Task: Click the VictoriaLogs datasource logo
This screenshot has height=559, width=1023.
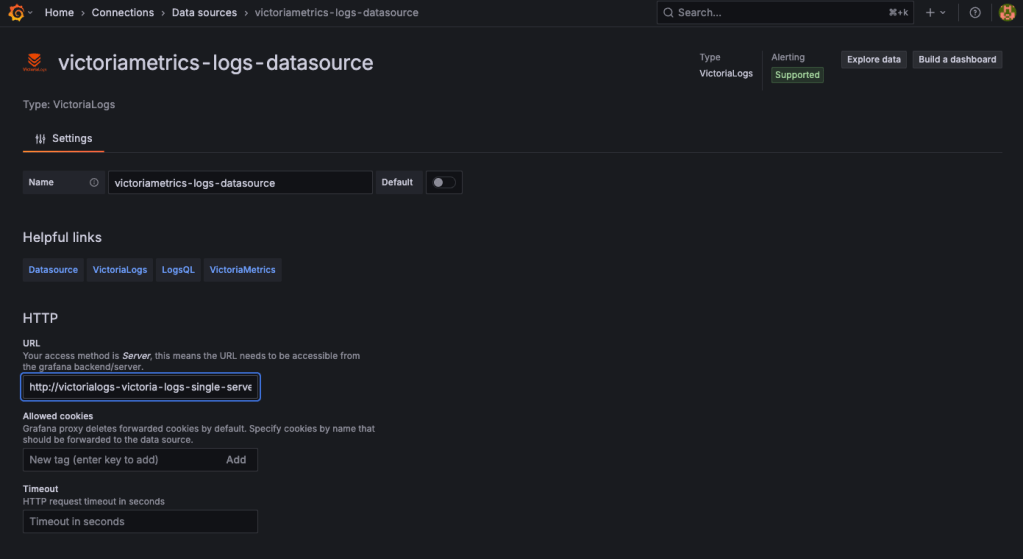Action: 35,63
